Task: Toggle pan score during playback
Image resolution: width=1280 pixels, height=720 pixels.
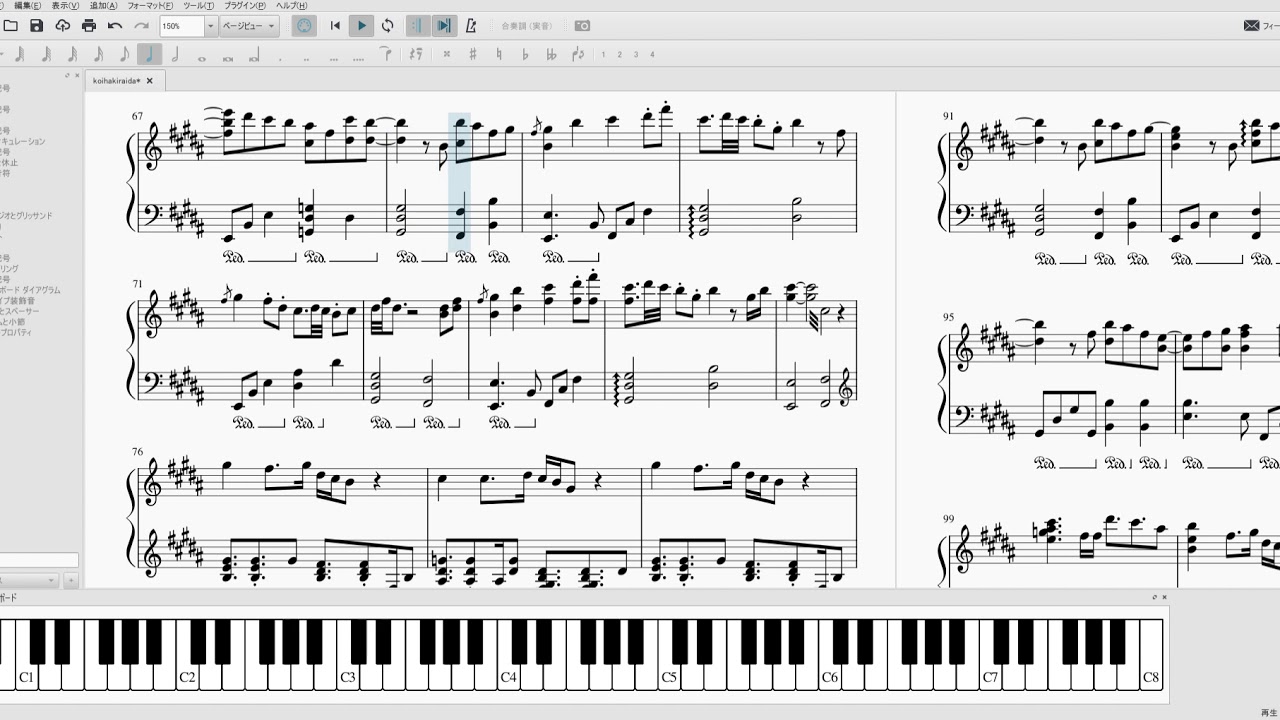Action: 444,25
